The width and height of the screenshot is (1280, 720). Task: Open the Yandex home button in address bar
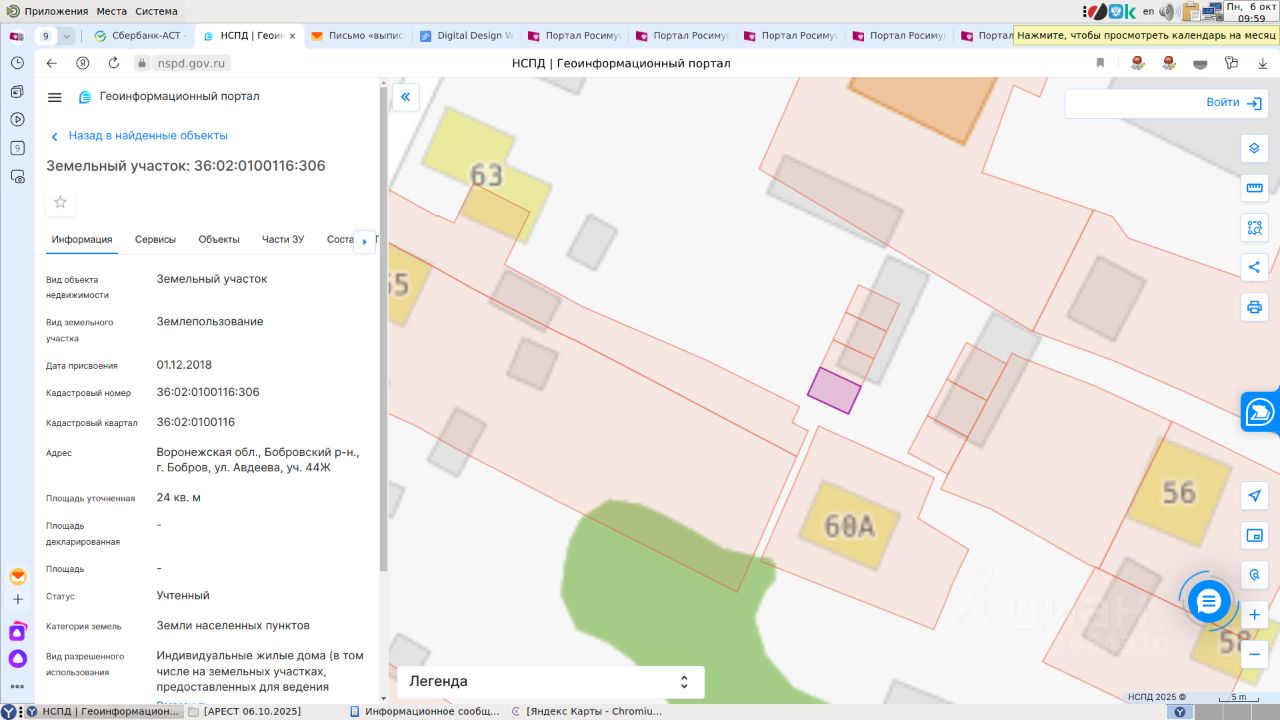83,63
